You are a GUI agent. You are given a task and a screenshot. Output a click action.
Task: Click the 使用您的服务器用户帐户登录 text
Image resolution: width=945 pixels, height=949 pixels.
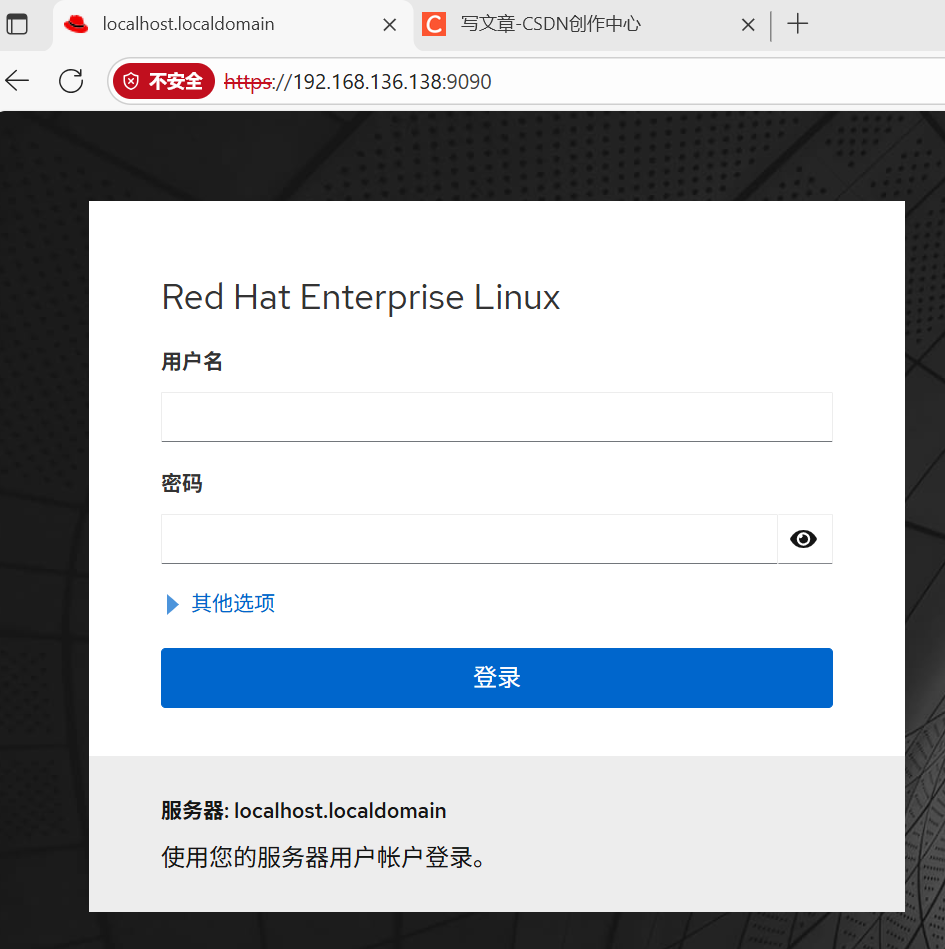coord(323,857)
